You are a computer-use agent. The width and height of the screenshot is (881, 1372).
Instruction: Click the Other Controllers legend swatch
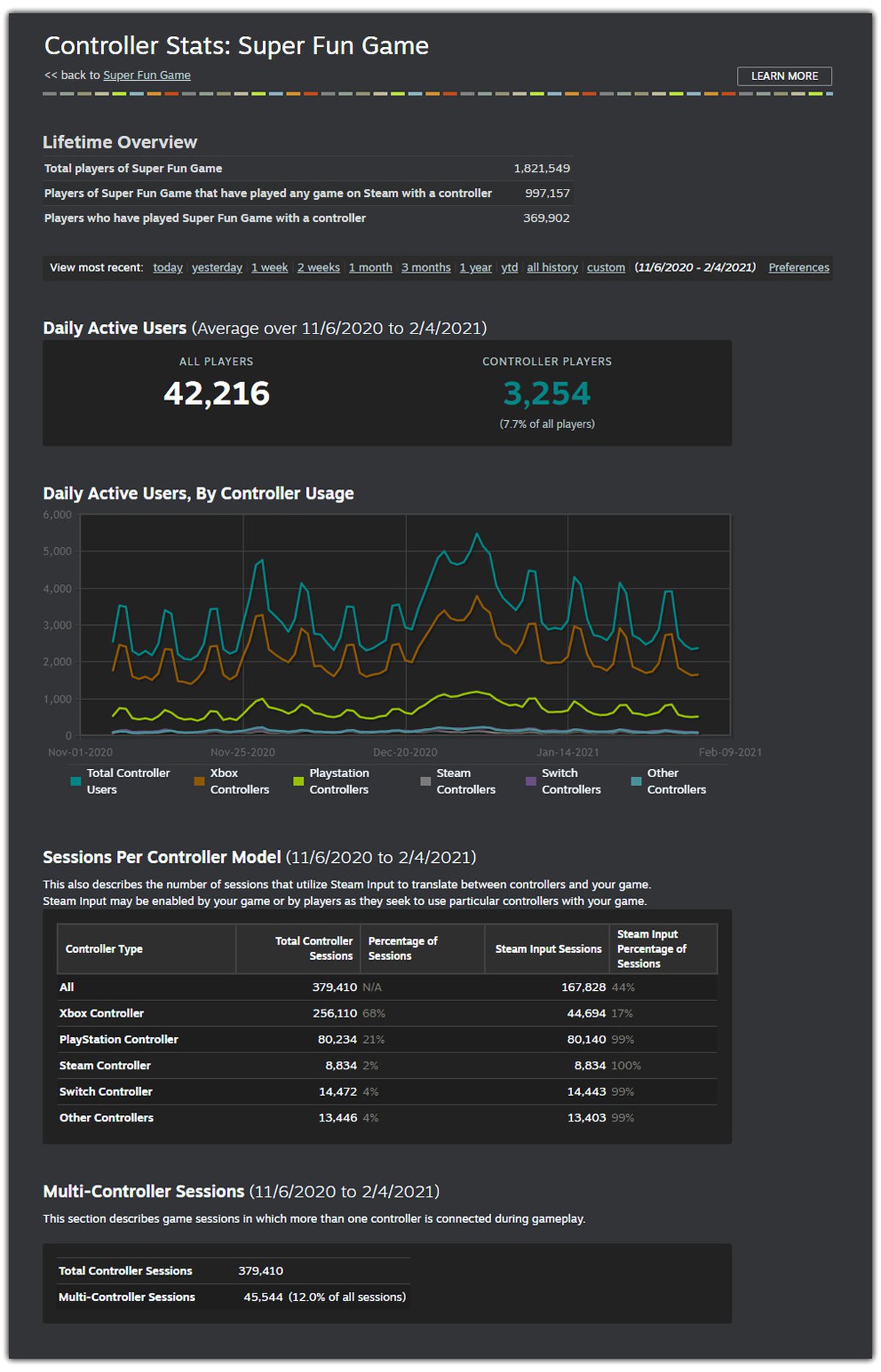(636, 781)
